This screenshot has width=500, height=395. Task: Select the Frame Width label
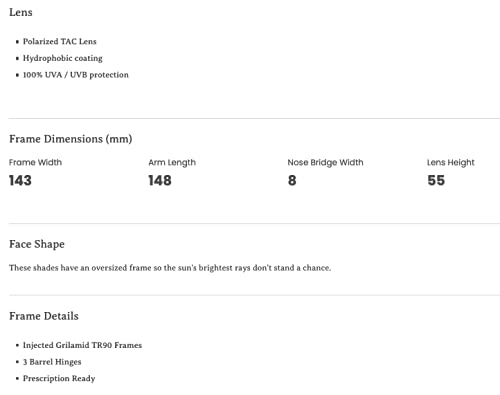point(35,162)
